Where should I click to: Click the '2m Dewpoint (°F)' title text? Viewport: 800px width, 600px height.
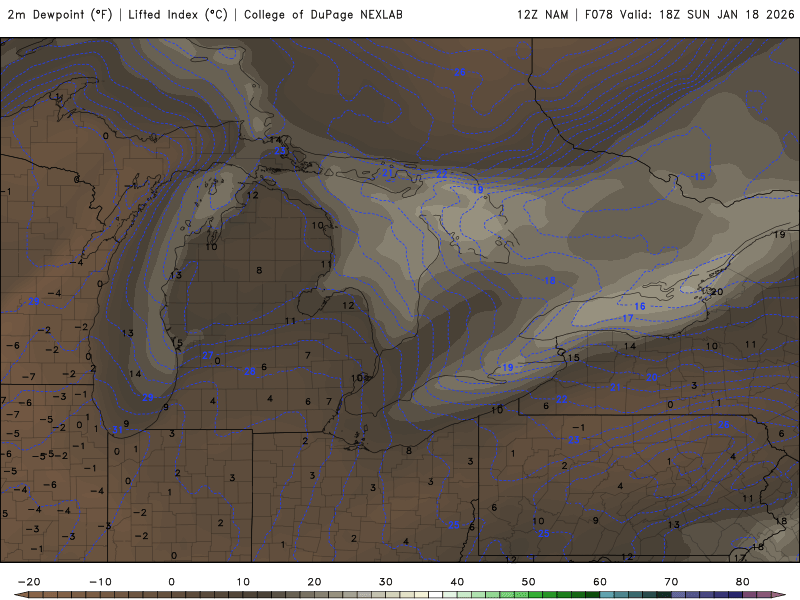click(x=60, y=15)
